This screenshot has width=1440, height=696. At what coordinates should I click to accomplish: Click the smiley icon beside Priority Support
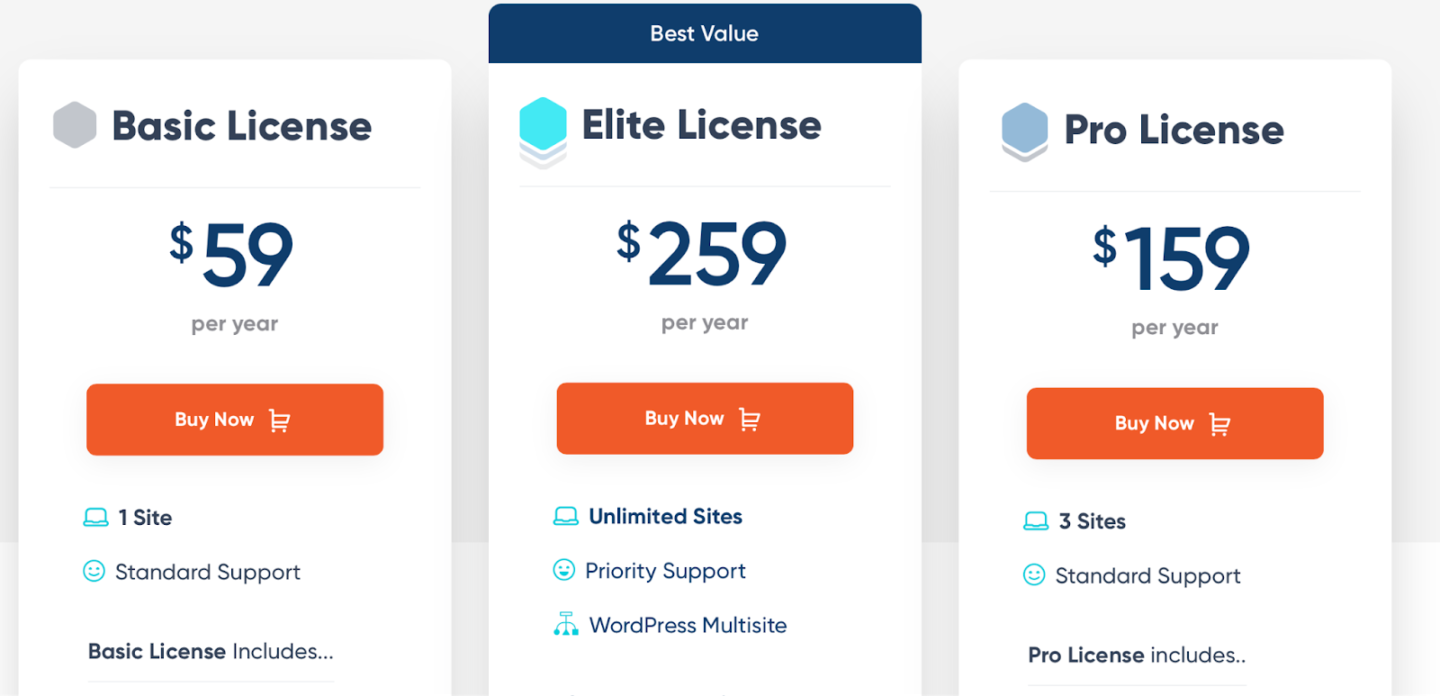(x=565, y=570)
